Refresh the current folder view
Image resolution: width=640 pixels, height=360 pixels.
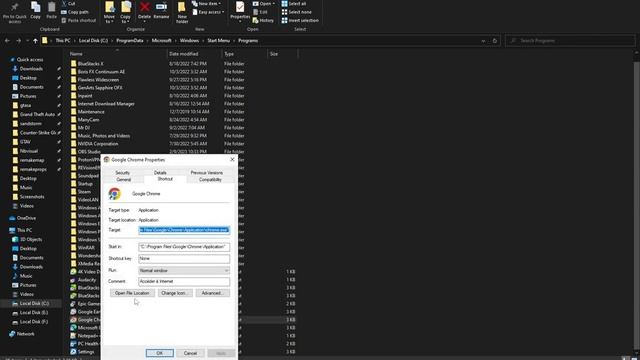pos(495,41)
